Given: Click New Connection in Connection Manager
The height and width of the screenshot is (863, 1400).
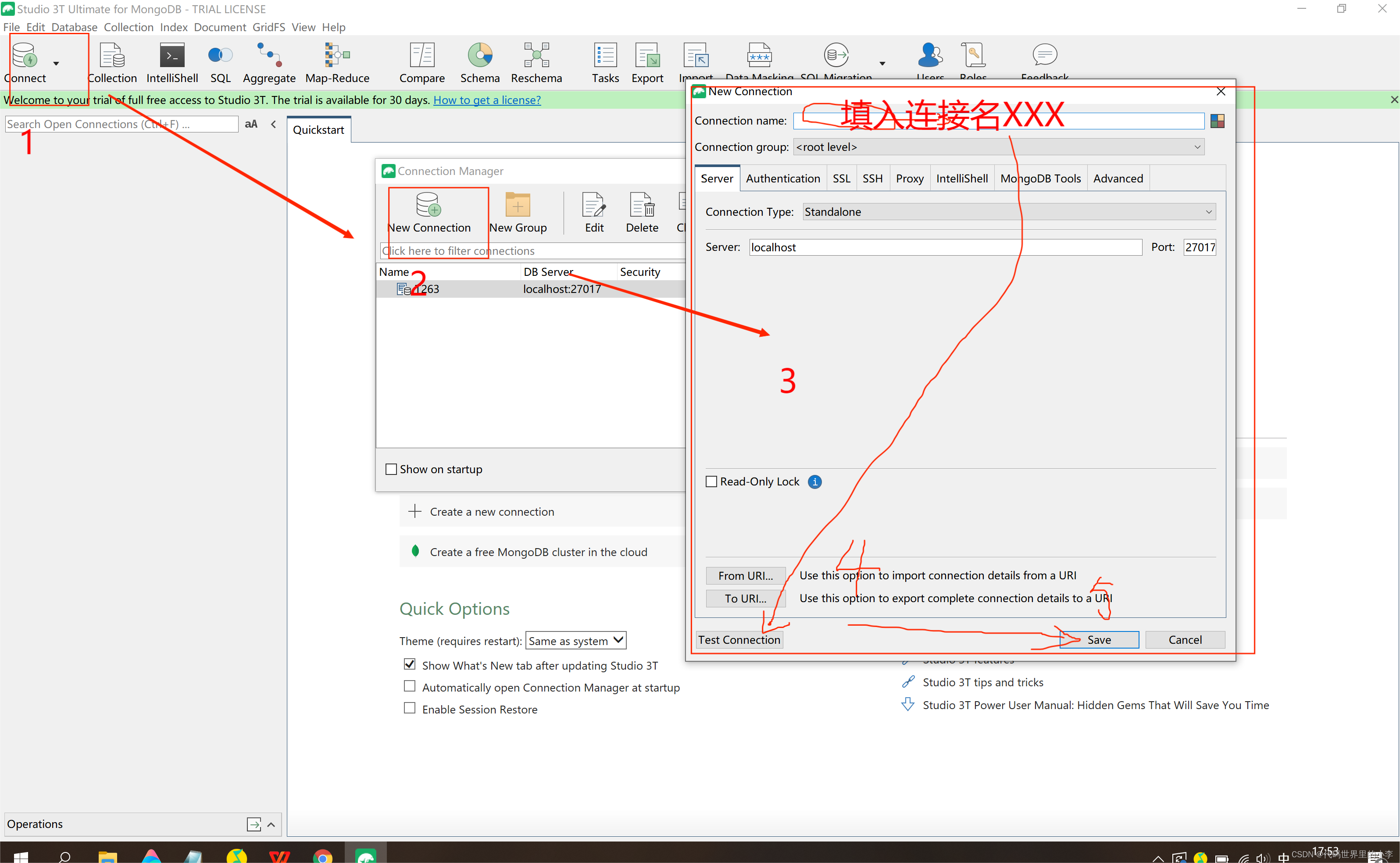Looking at the screenshot, I should coord(429,213).
